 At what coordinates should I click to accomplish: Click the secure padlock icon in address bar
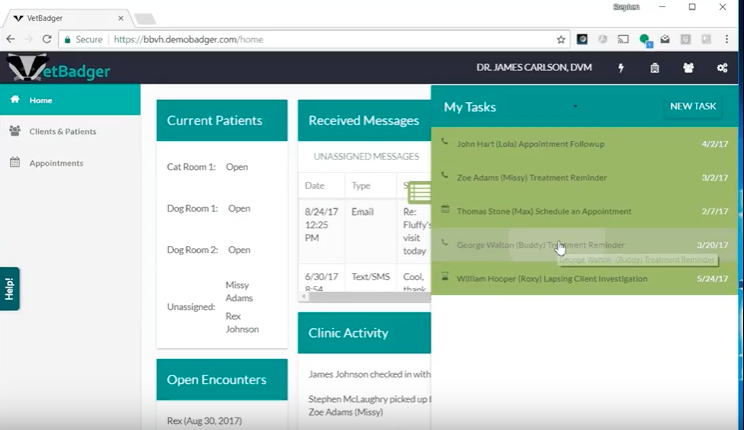[x=67, y=40]
